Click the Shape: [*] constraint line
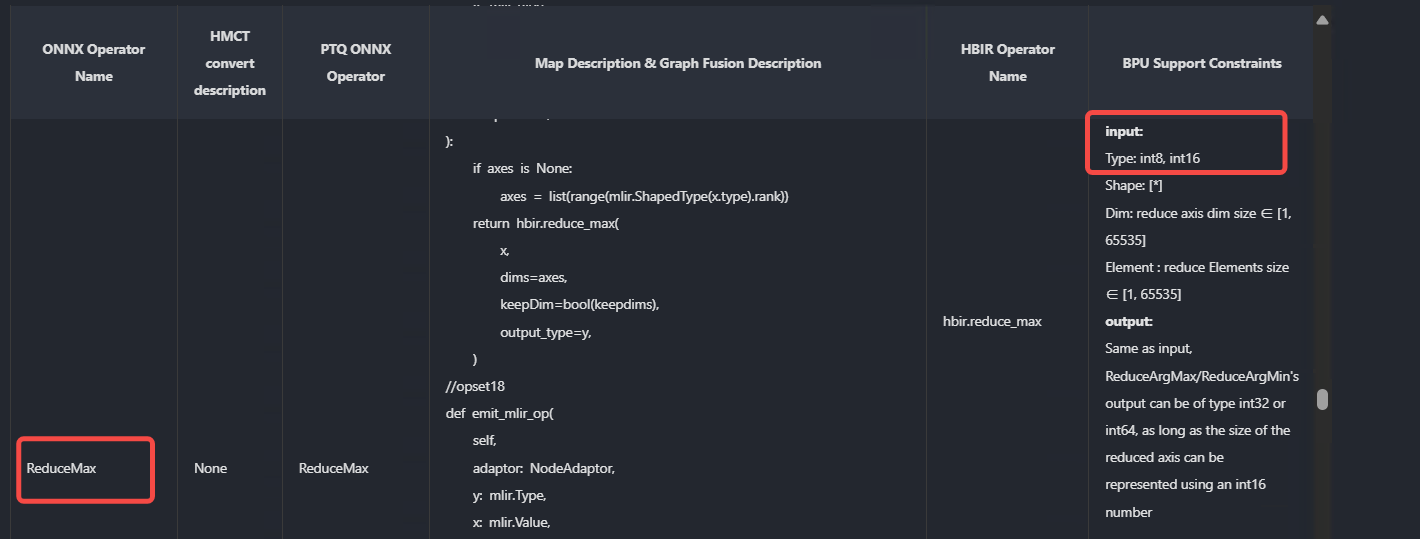Screen dimensions: 1420x539 [x=1133, y=186]
